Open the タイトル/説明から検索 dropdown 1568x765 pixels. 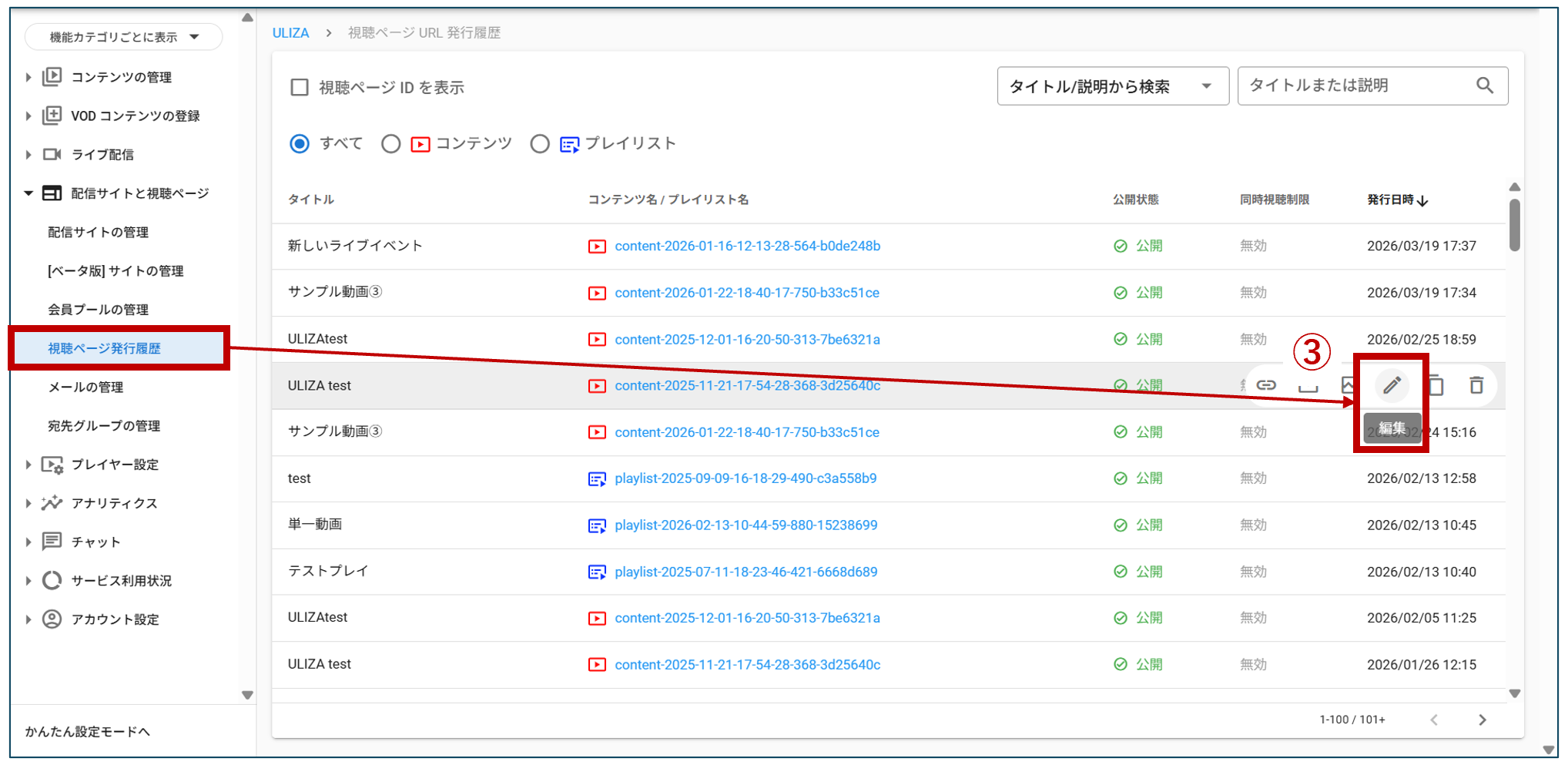point(1112,86)
